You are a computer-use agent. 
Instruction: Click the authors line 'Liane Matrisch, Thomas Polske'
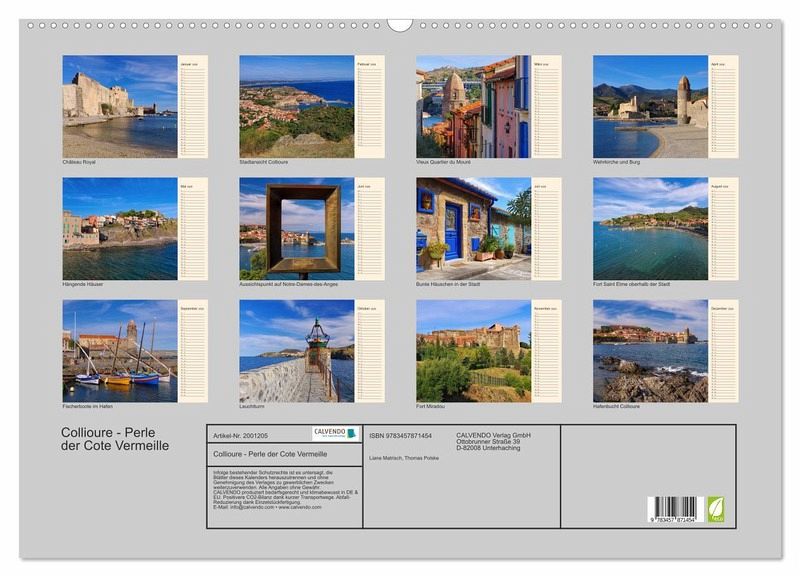coord(404,458)
